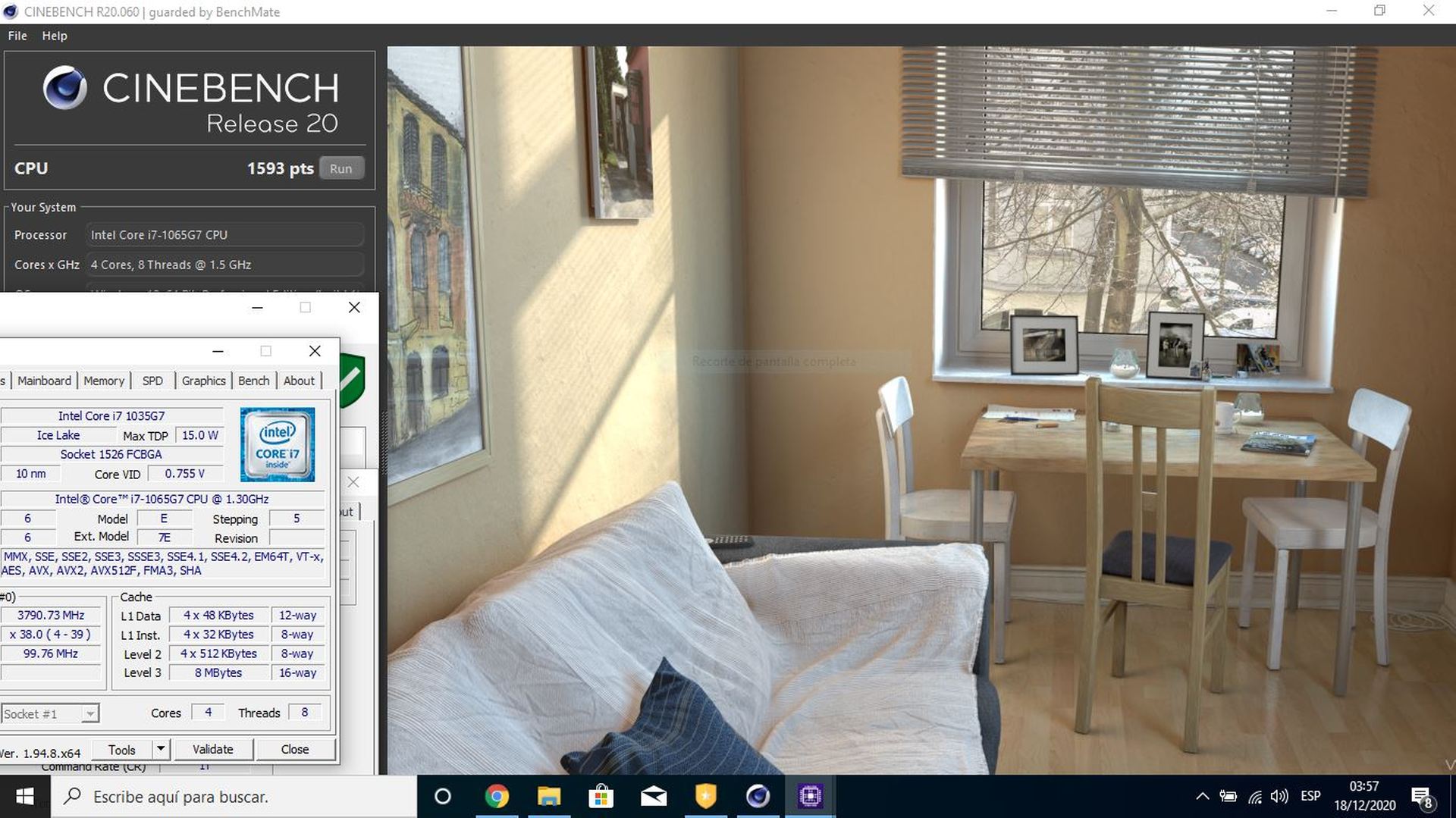Click the specification i7-1065G7 CPU @ 1.30GHz
The width and height of the screenshot is (1456, 818).
(162, 499)
